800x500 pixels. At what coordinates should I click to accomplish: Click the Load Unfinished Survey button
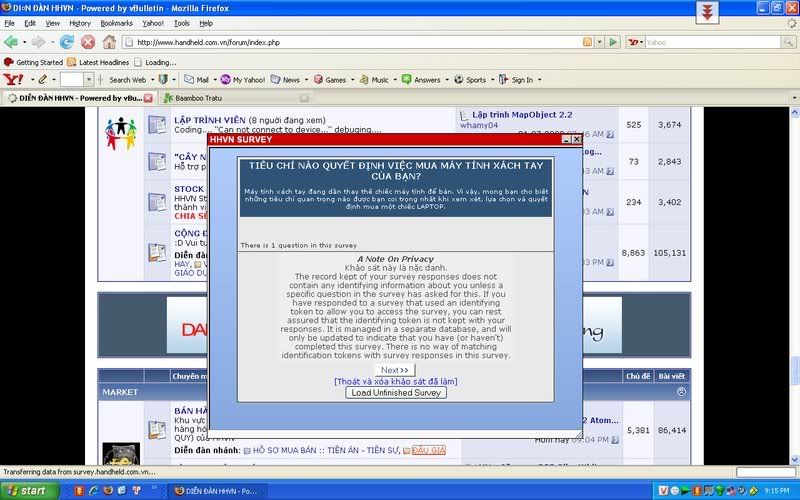click(x=396, y=392)
